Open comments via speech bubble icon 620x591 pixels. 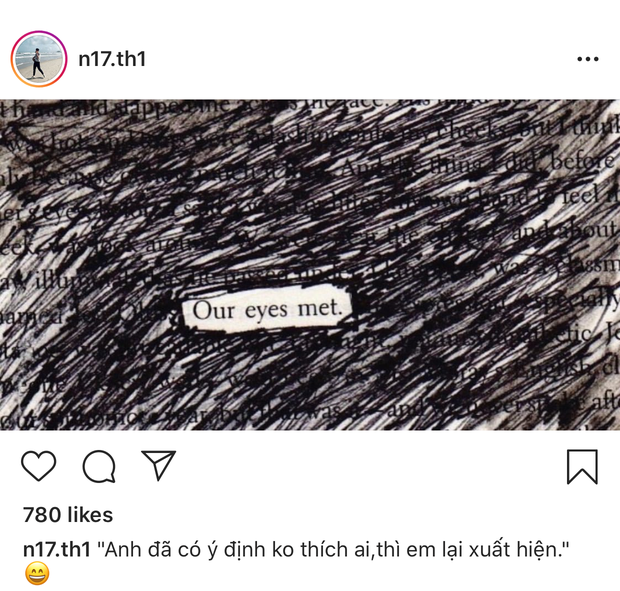99,466
